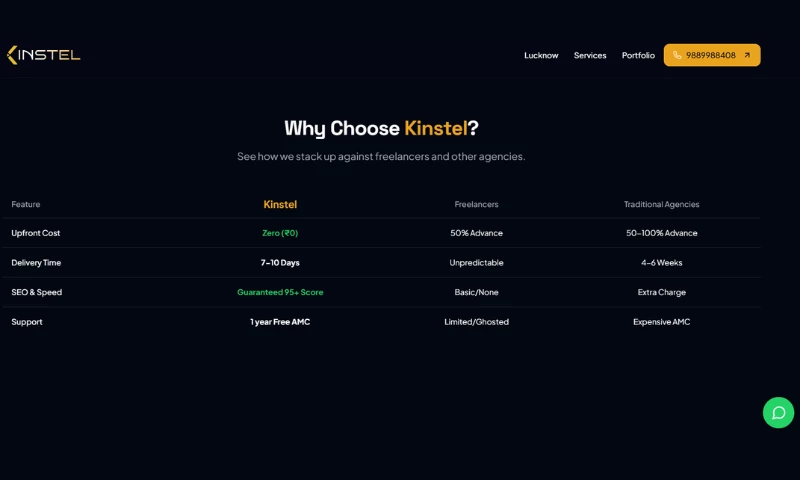This screenshot has height=480, width=800.
Task: Click the phone handset icon in the call button
Action: (x=677, y=55)
